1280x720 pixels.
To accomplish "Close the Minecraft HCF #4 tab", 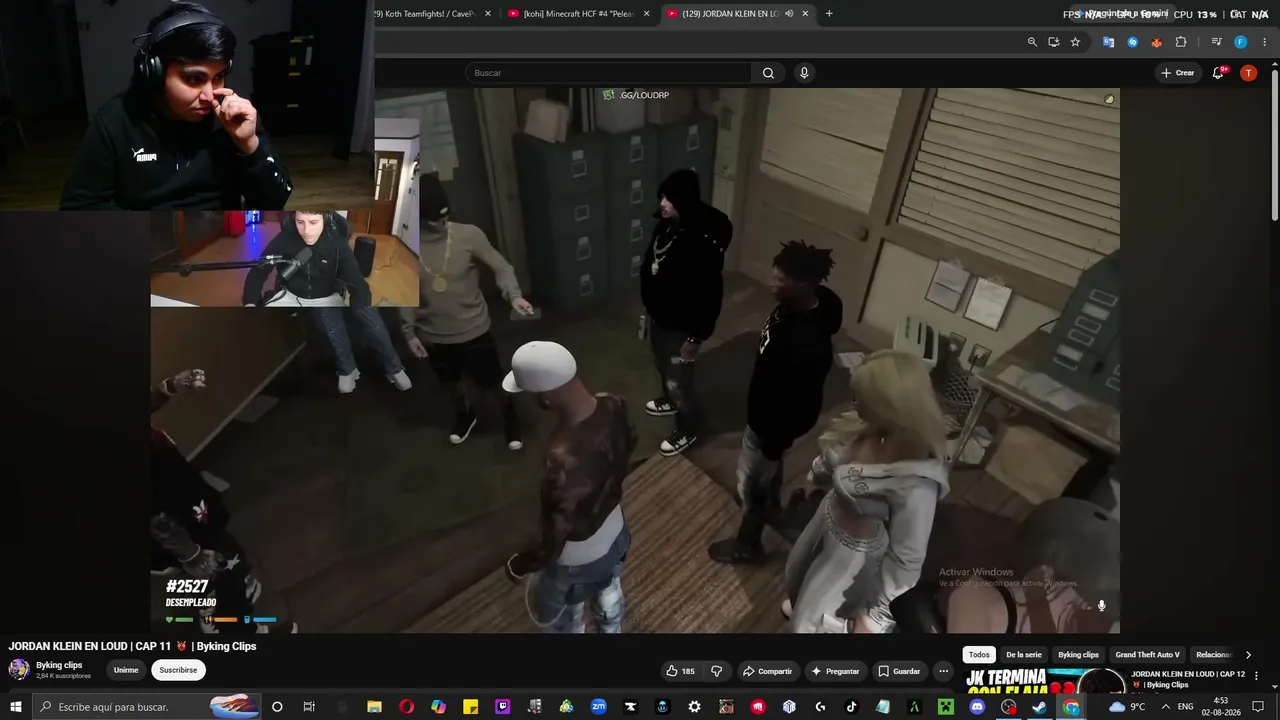I will (646, 14).
